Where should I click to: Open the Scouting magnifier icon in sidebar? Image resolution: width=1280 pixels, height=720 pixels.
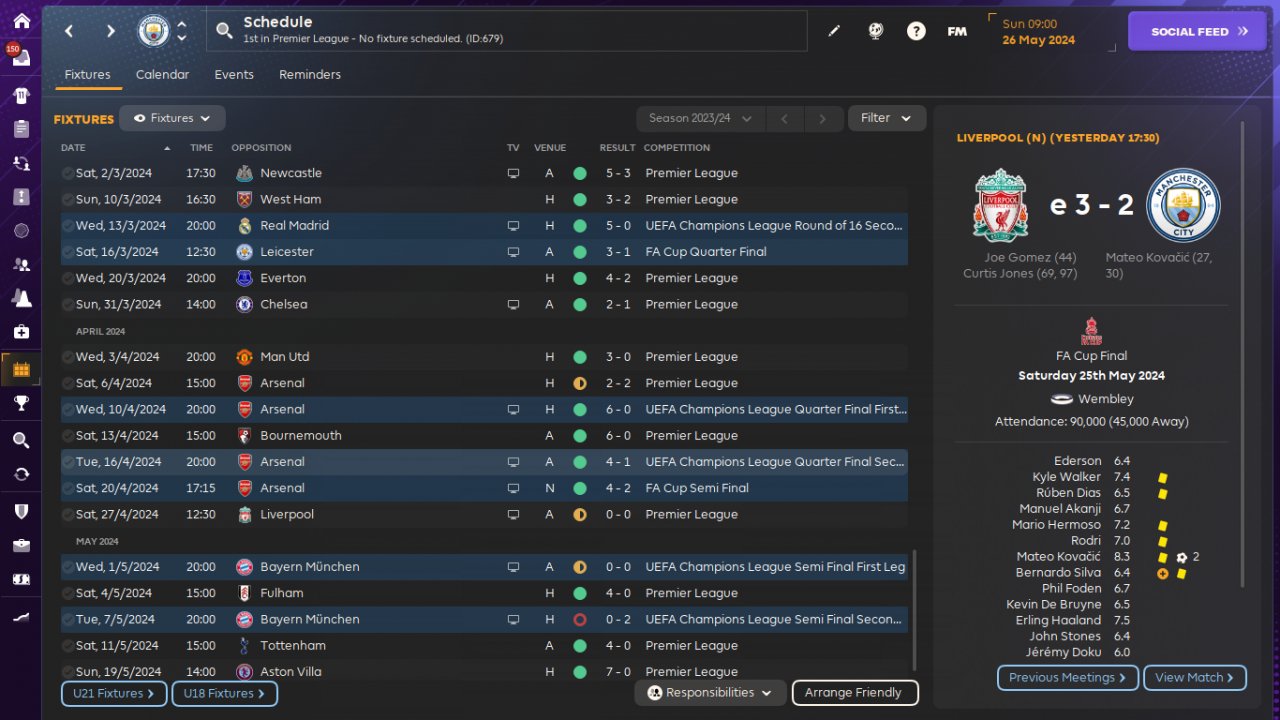pos(21,440)
